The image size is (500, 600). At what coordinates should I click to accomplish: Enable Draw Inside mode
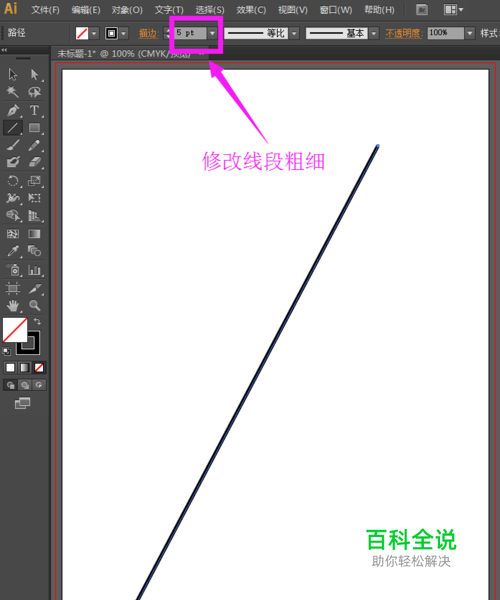click(39, 385)
